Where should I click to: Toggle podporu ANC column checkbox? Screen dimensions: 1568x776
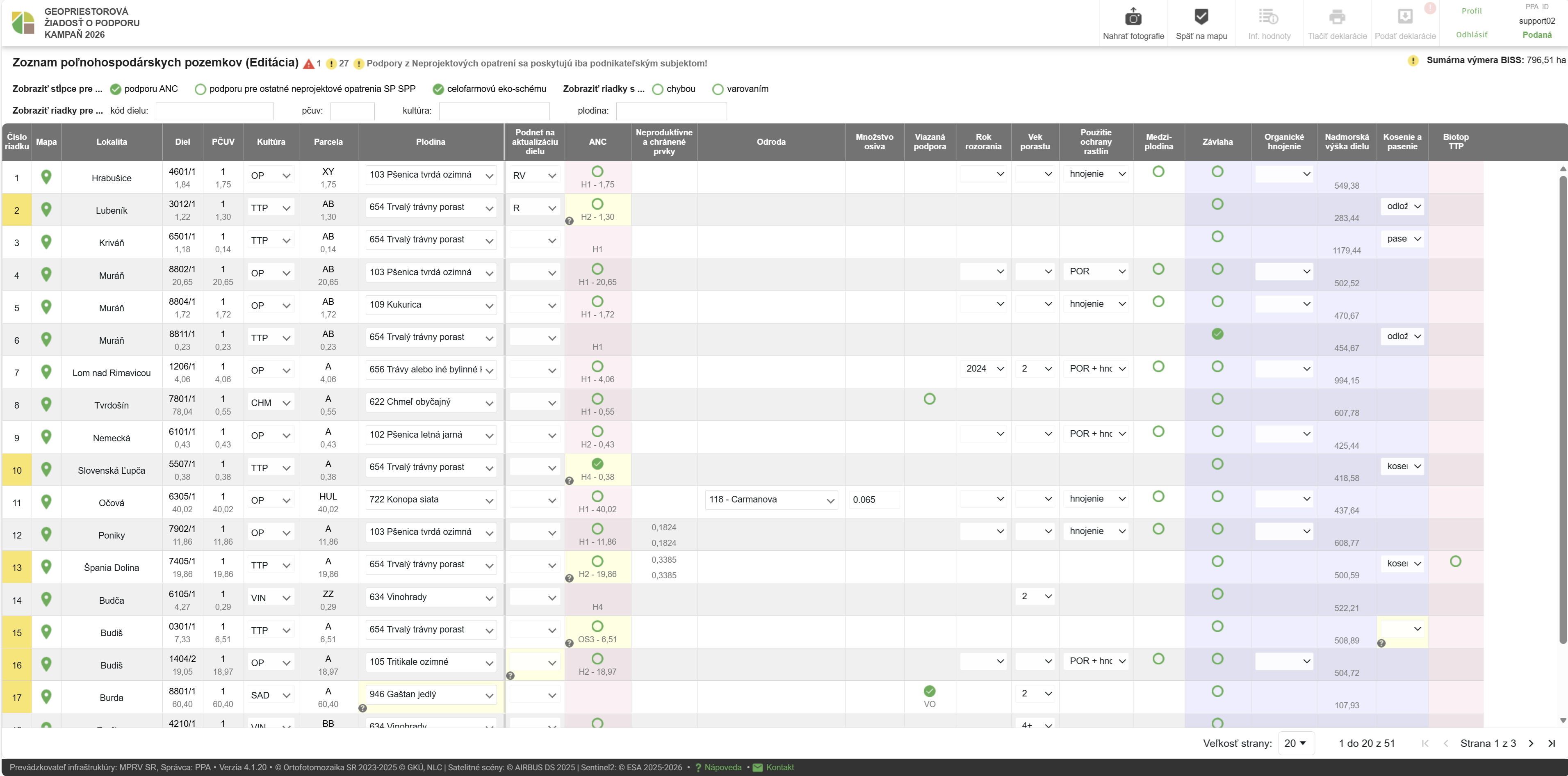(x=116, y=89)
